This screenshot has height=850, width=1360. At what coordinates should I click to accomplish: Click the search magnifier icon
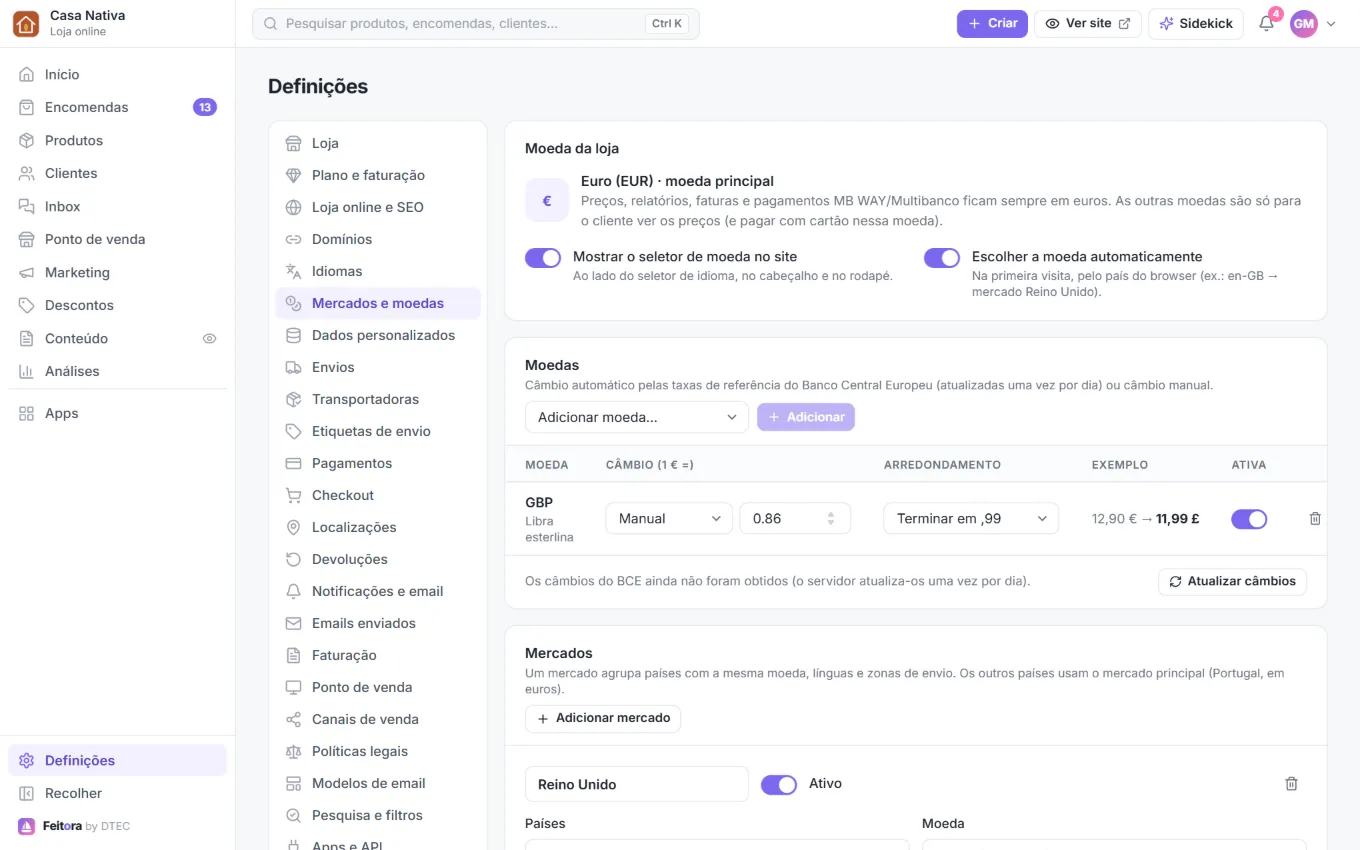270,24
